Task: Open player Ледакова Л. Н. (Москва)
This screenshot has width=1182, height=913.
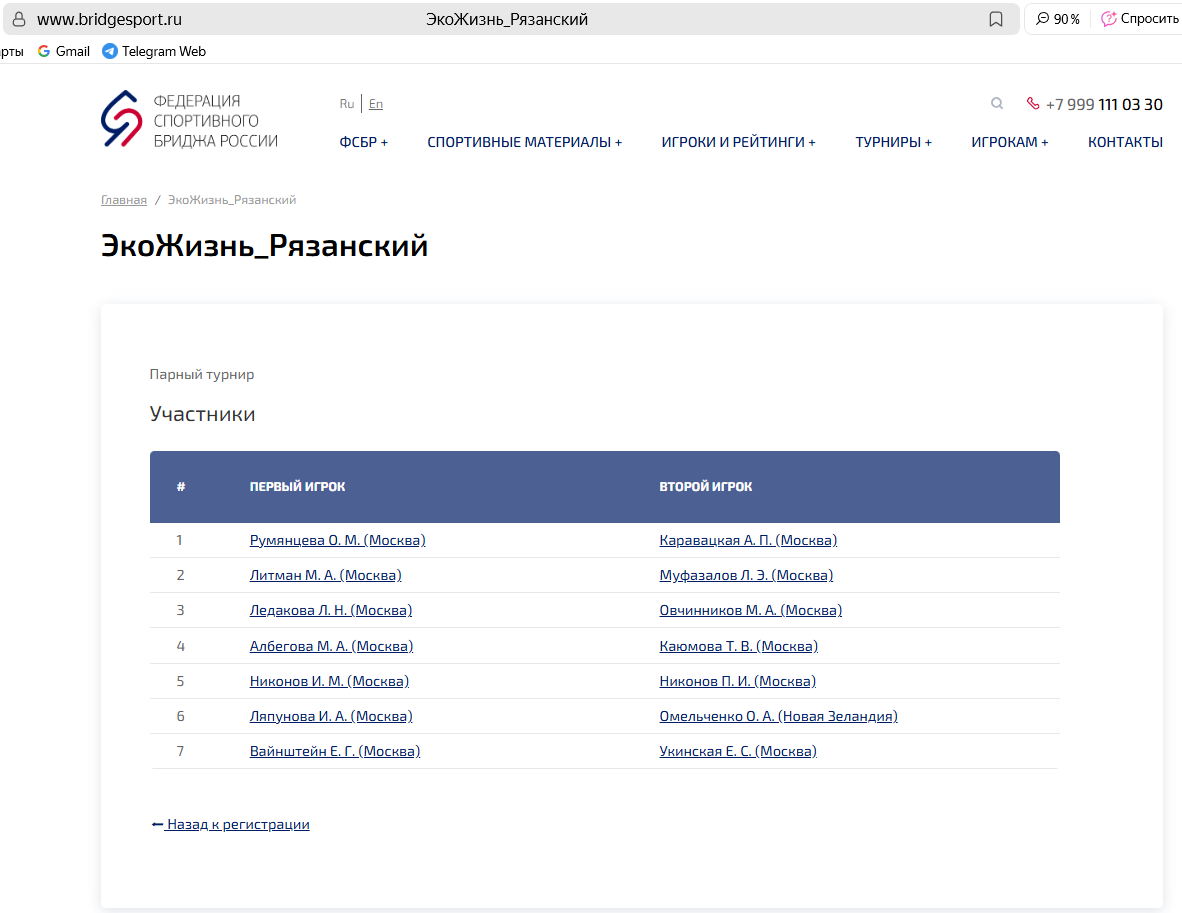Action: (x=331, y=610)
